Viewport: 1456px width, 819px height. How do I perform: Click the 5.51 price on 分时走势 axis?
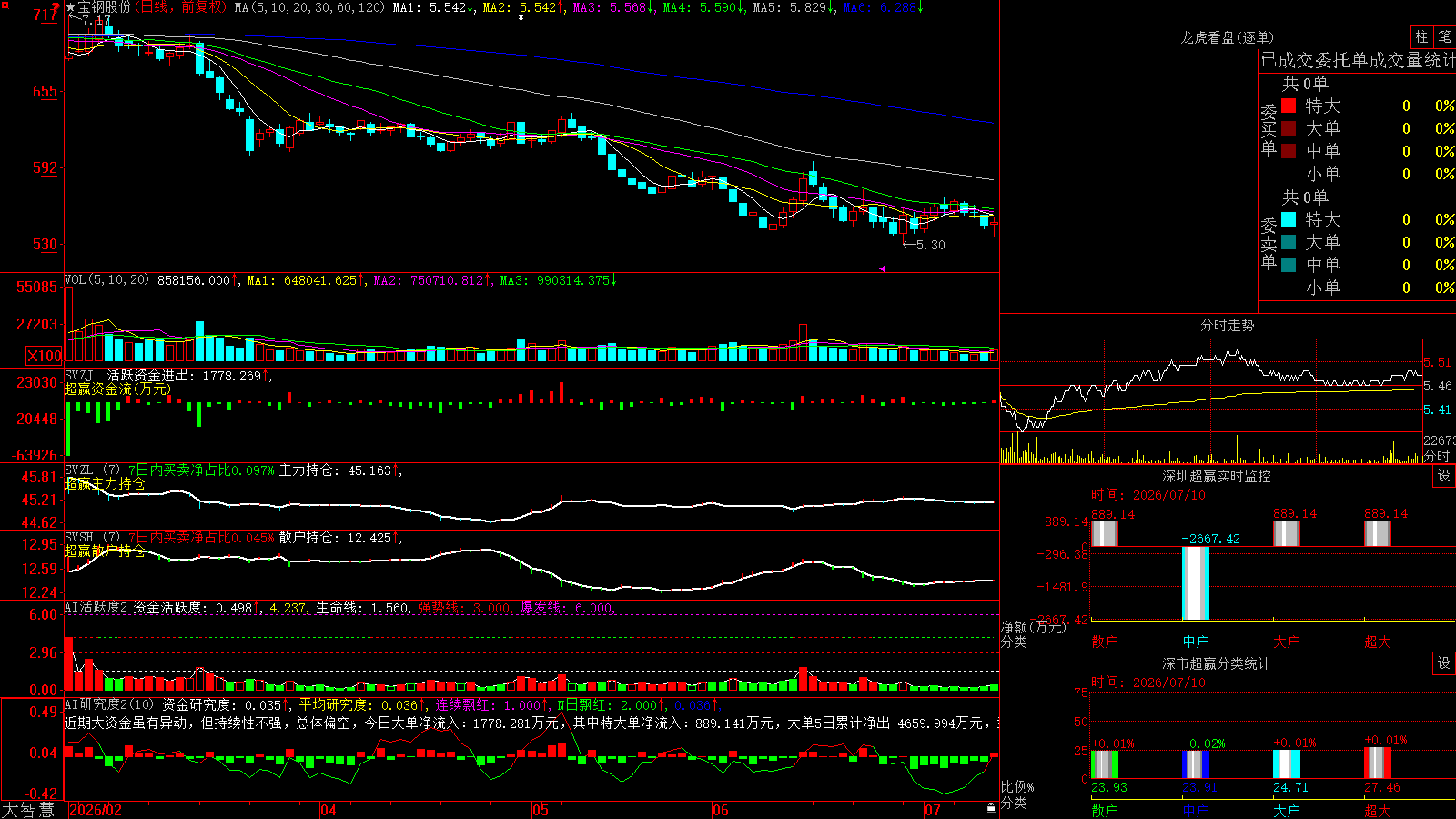[1438, 362]
